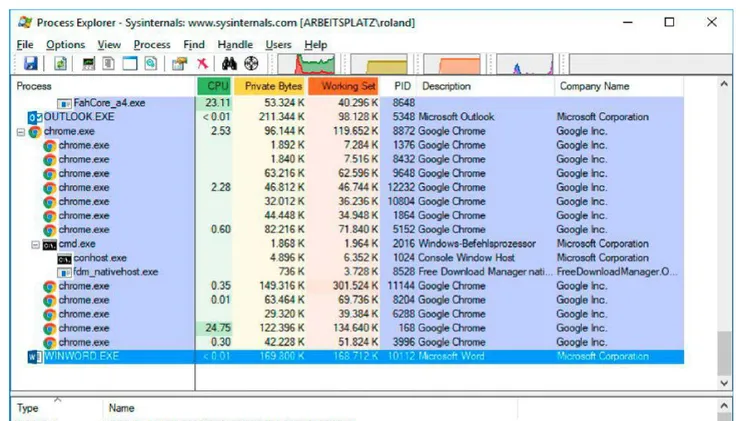Open the File menu

25,44
